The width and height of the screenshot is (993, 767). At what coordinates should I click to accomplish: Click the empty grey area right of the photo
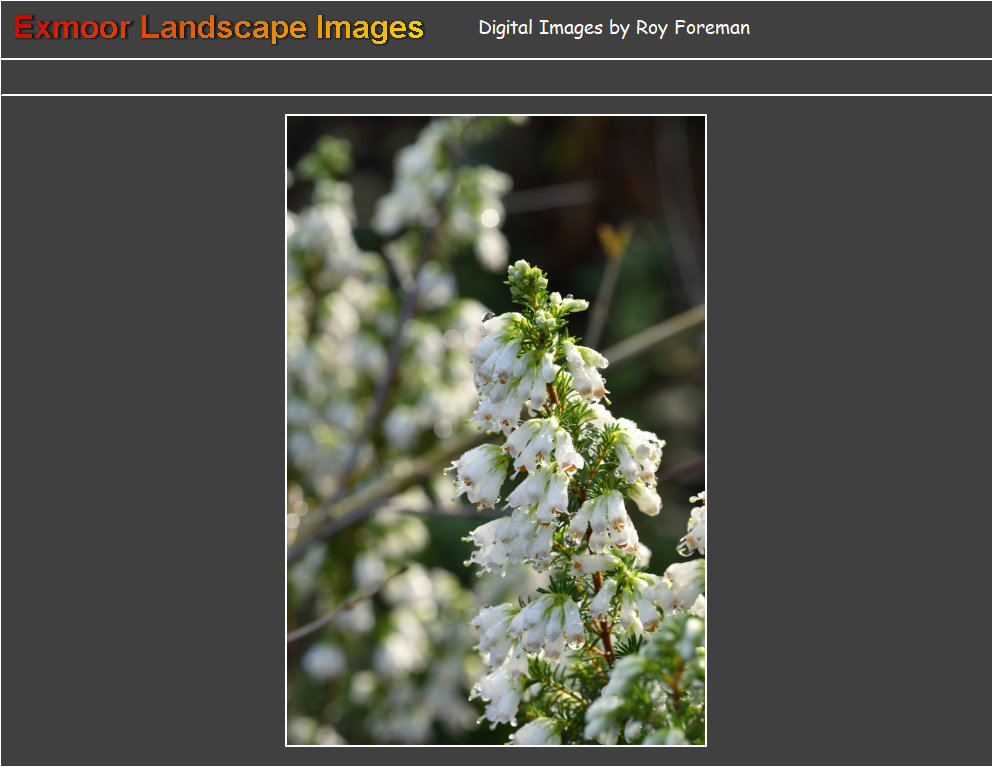(x=848, y=430)
